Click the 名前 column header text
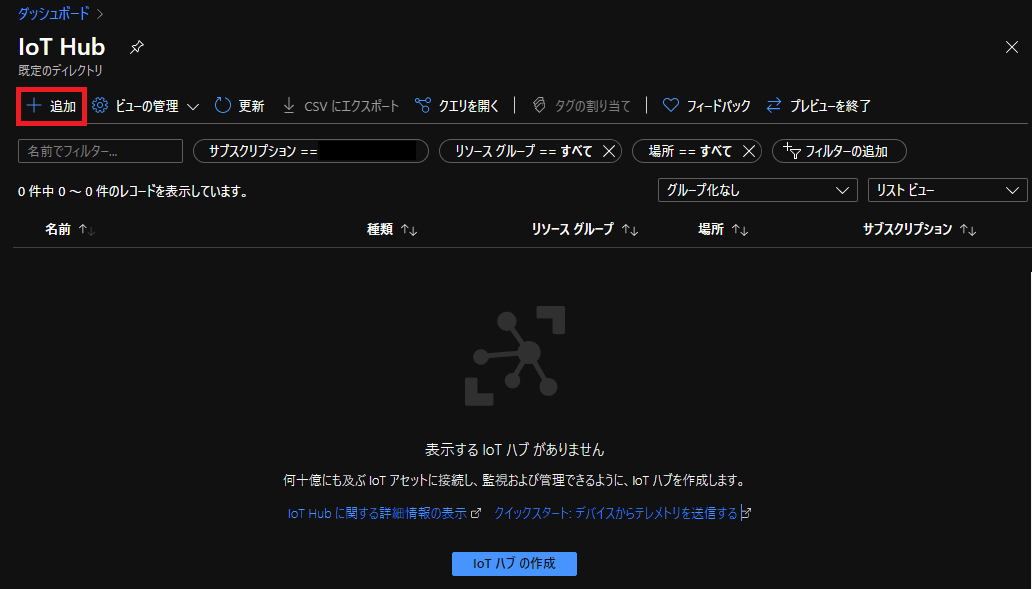The image size is (1032, 589). tap(58, 229)
